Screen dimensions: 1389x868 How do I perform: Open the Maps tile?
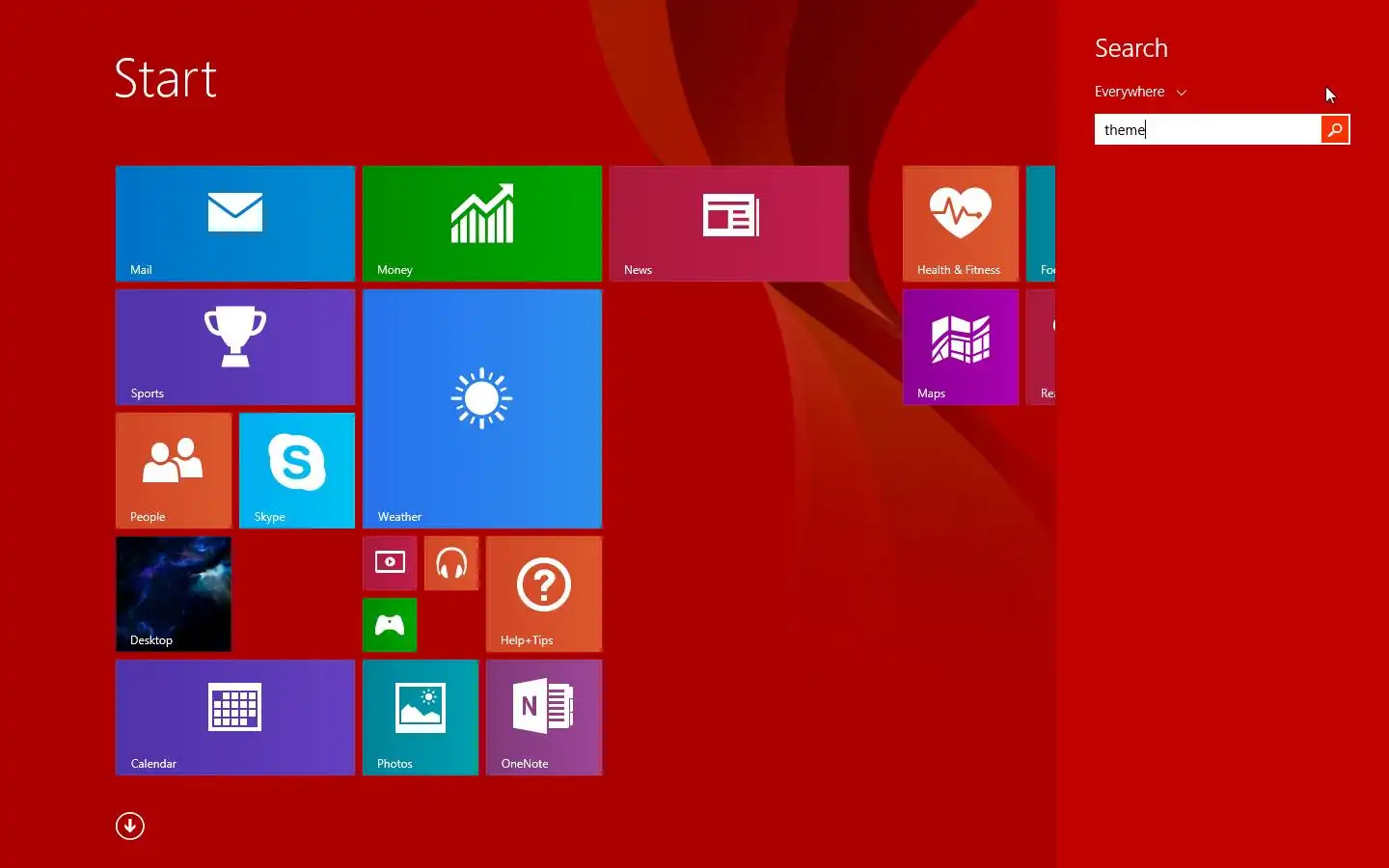tap(961, 347)
